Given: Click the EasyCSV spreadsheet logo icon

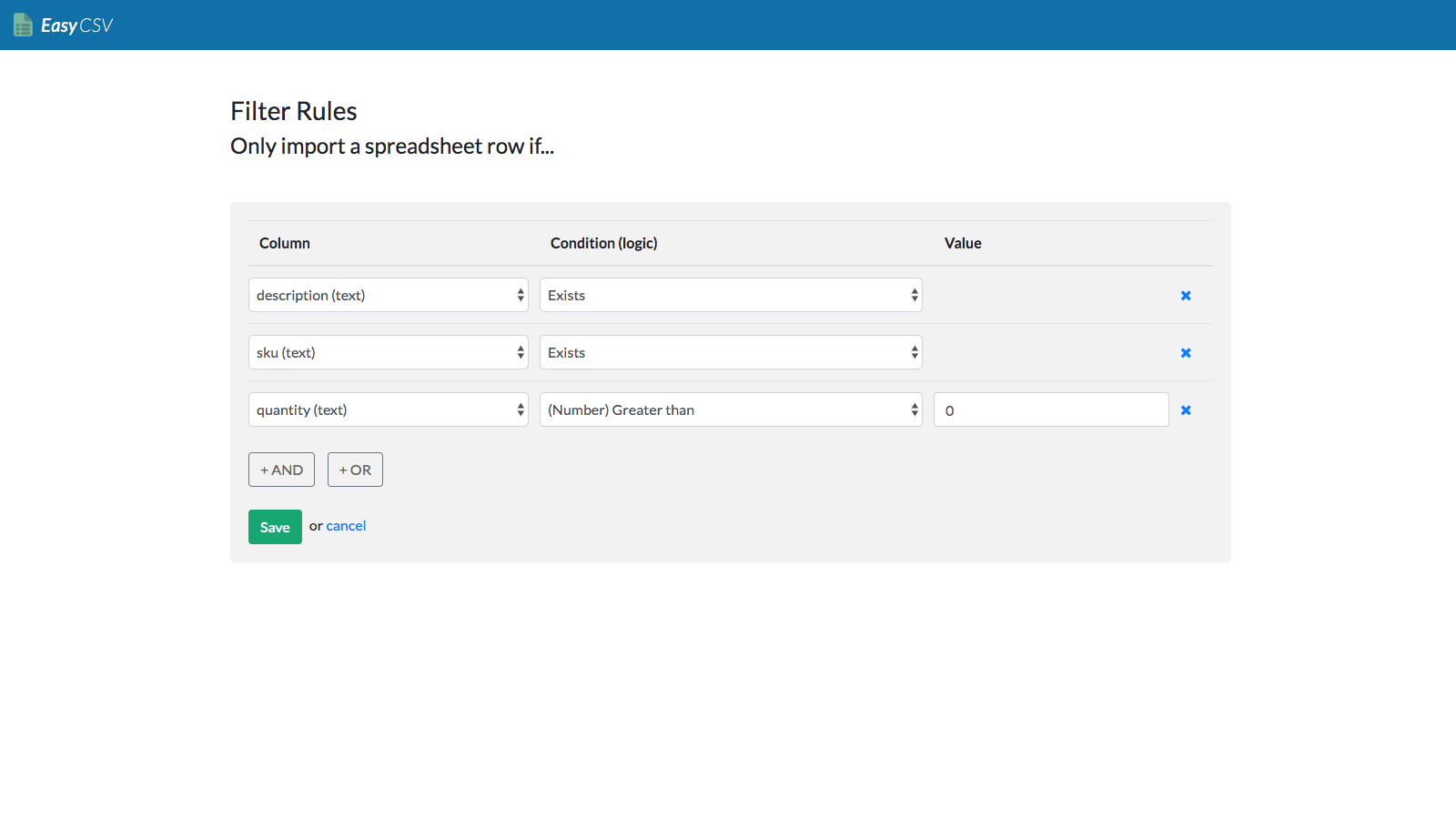Looking at the screenshot, I should pos(24,25).
